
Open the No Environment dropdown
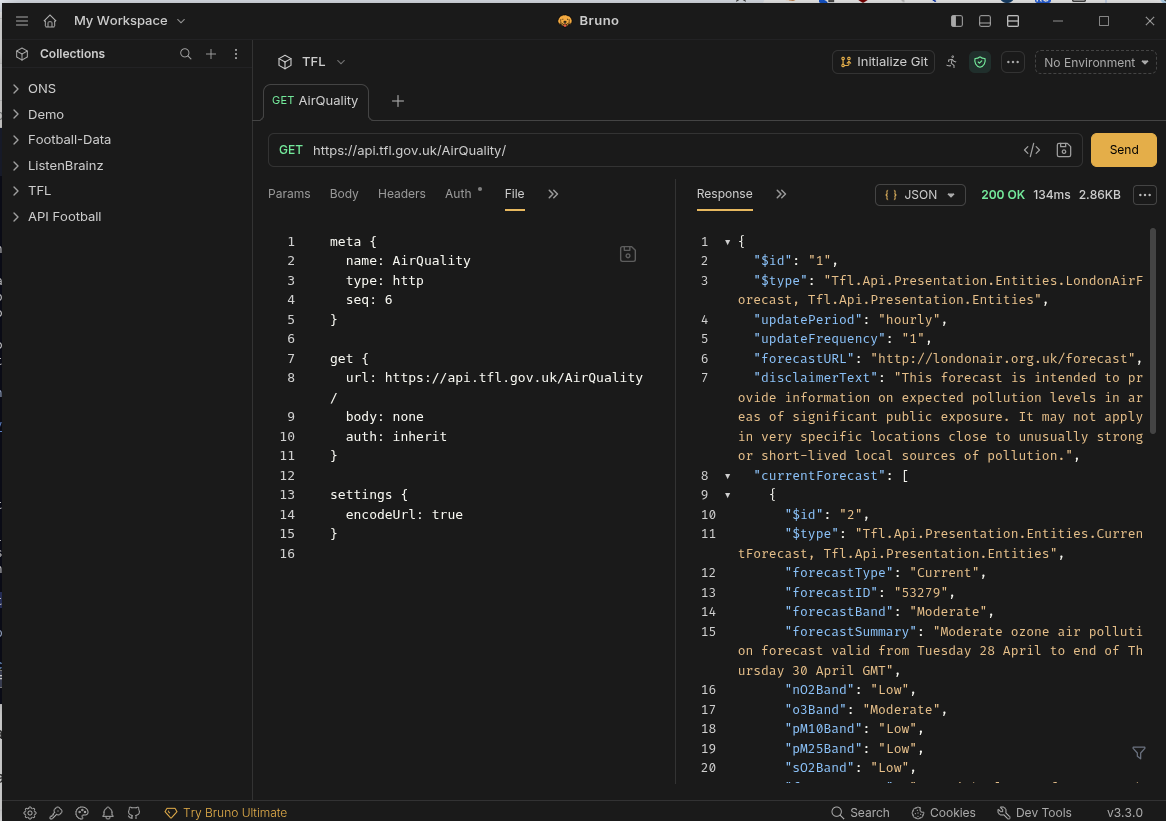(x=1095, y=62)
